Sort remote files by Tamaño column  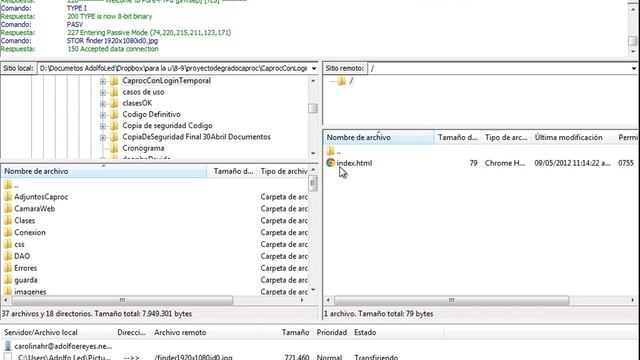tap(458, 138)
